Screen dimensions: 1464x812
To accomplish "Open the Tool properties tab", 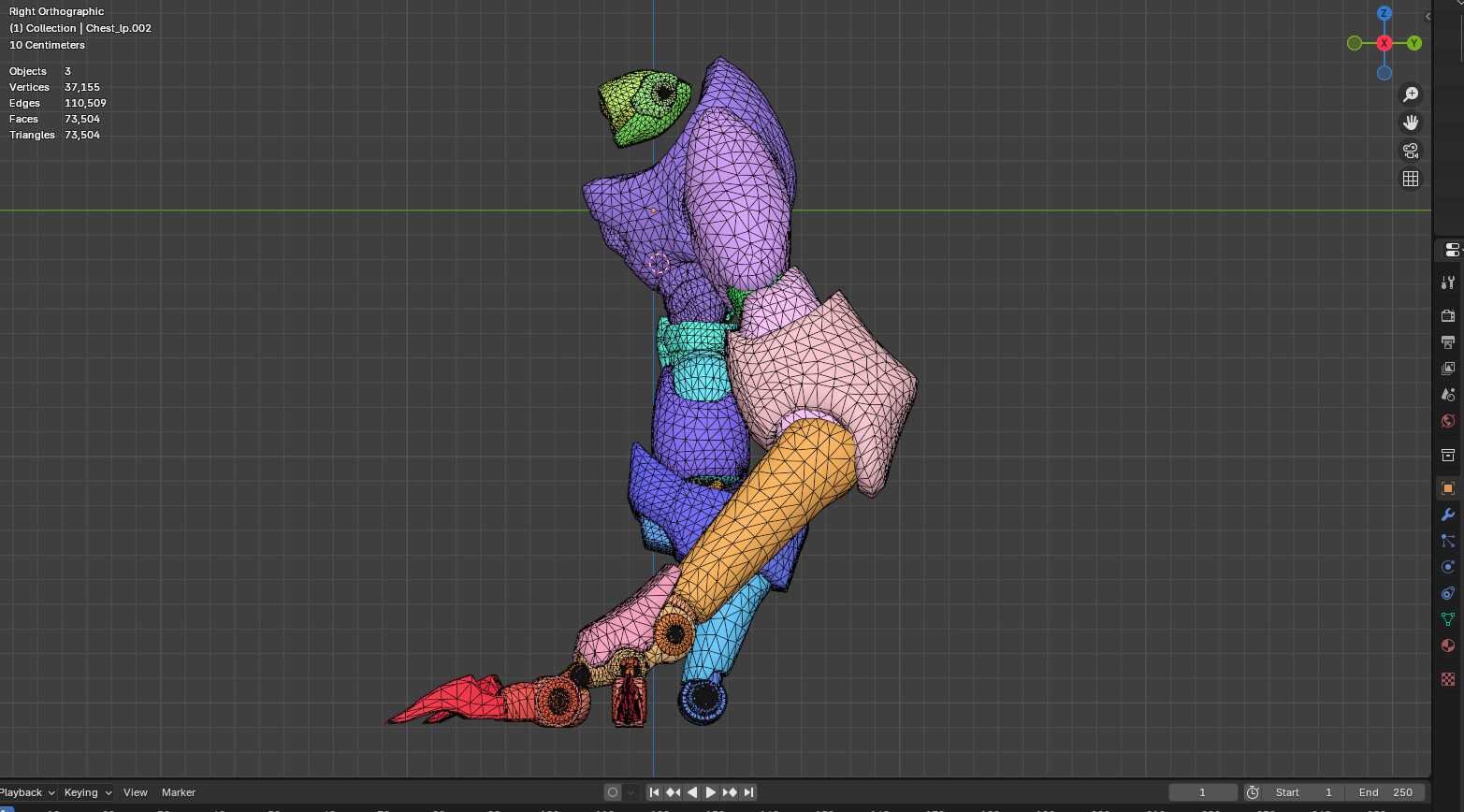I will [1448, 283].
